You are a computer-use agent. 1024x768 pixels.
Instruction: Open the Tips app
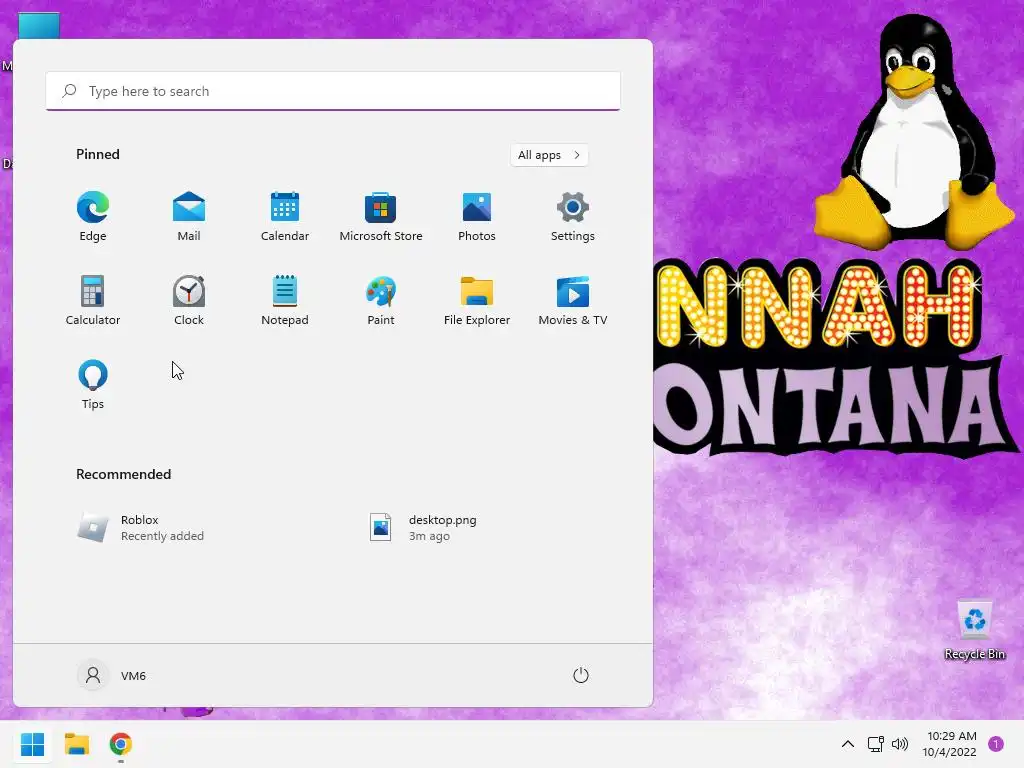(x=93, y=385)
